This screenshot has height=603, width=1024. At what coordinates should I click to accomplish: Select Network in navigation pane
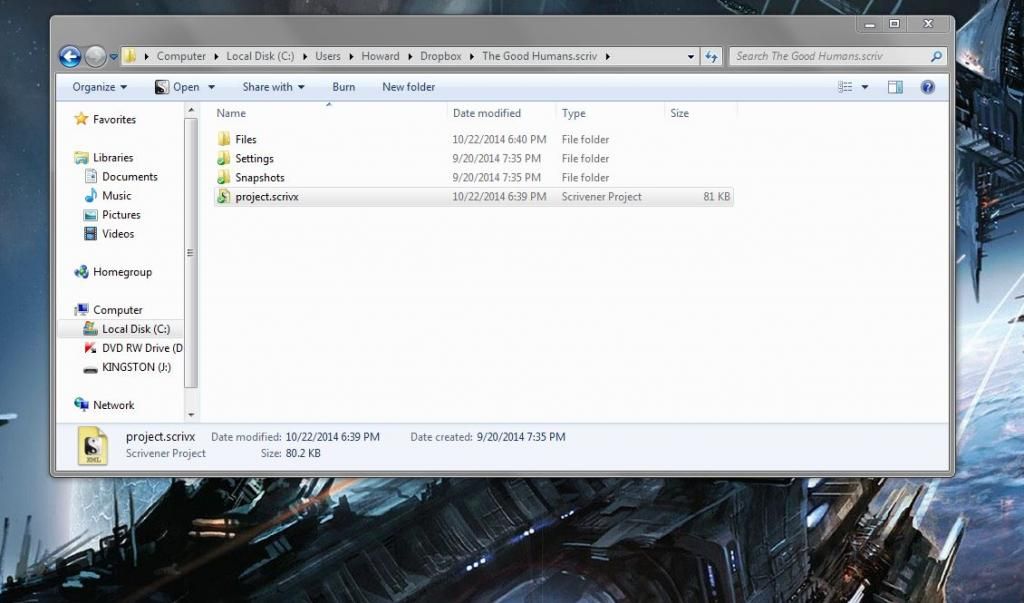point(114,405)
